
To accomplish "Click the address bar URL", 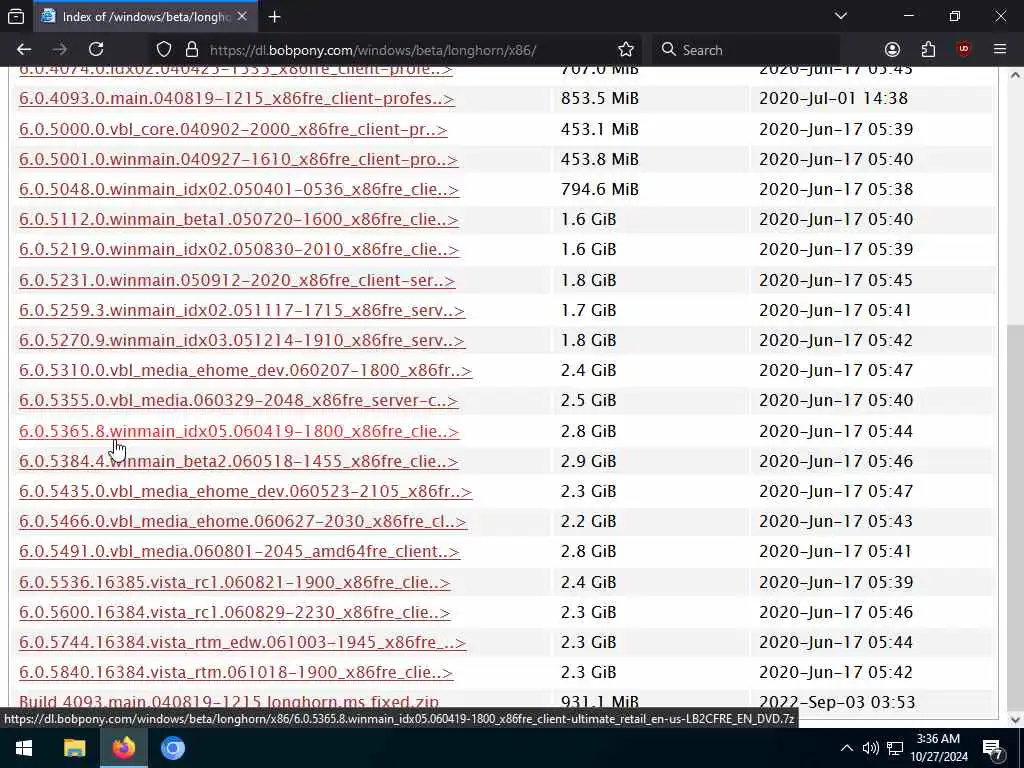I will 373,50.
